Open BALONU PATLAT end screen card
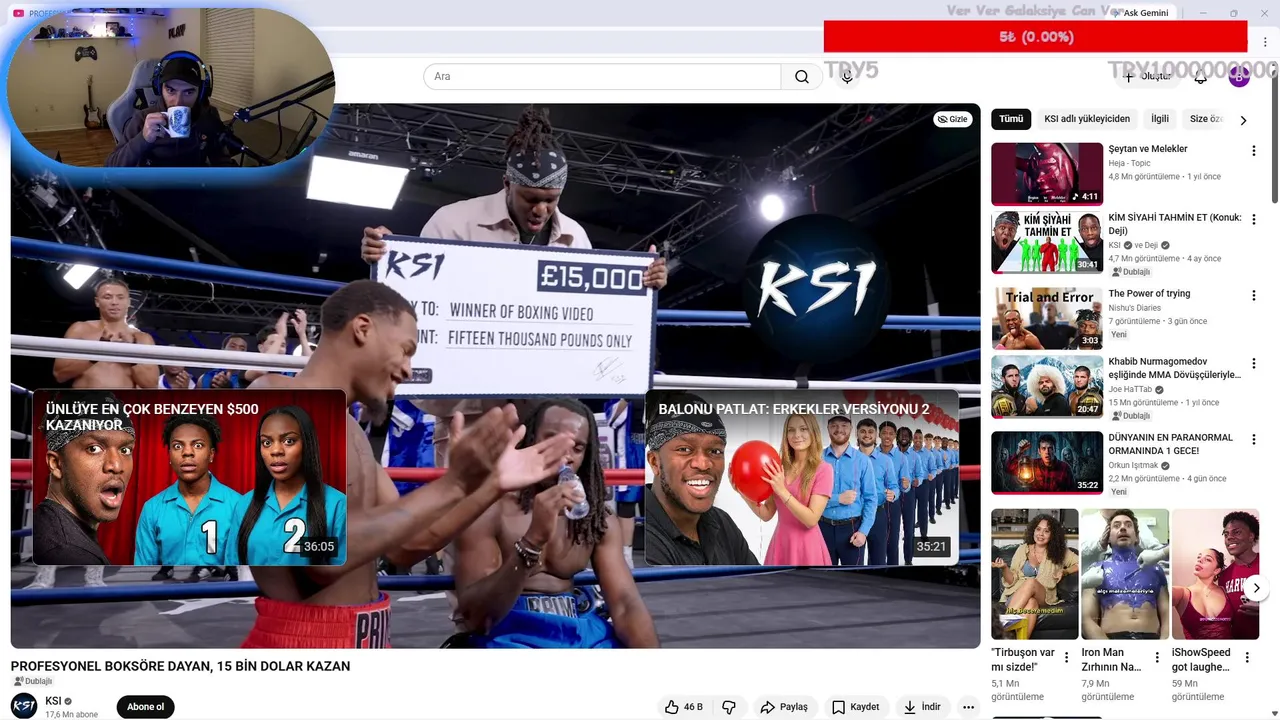The width and height of the screenshot is (1280, 720). 801,478
